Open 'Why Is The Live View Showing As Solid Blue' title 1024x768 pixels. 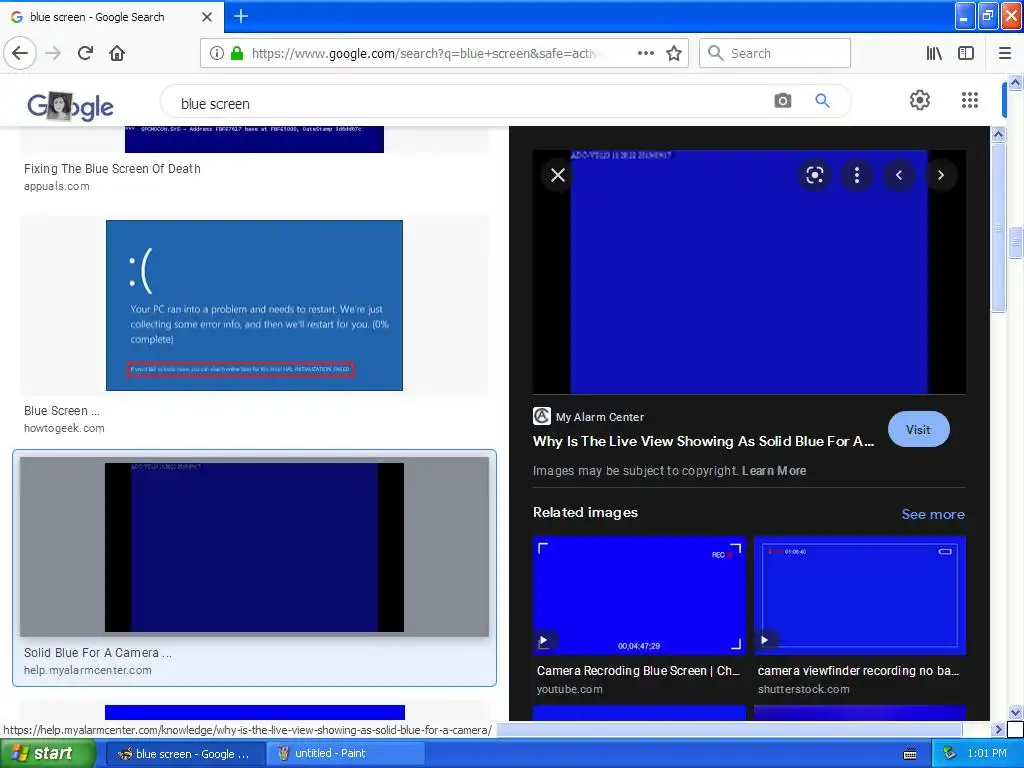tap(703, 441)
